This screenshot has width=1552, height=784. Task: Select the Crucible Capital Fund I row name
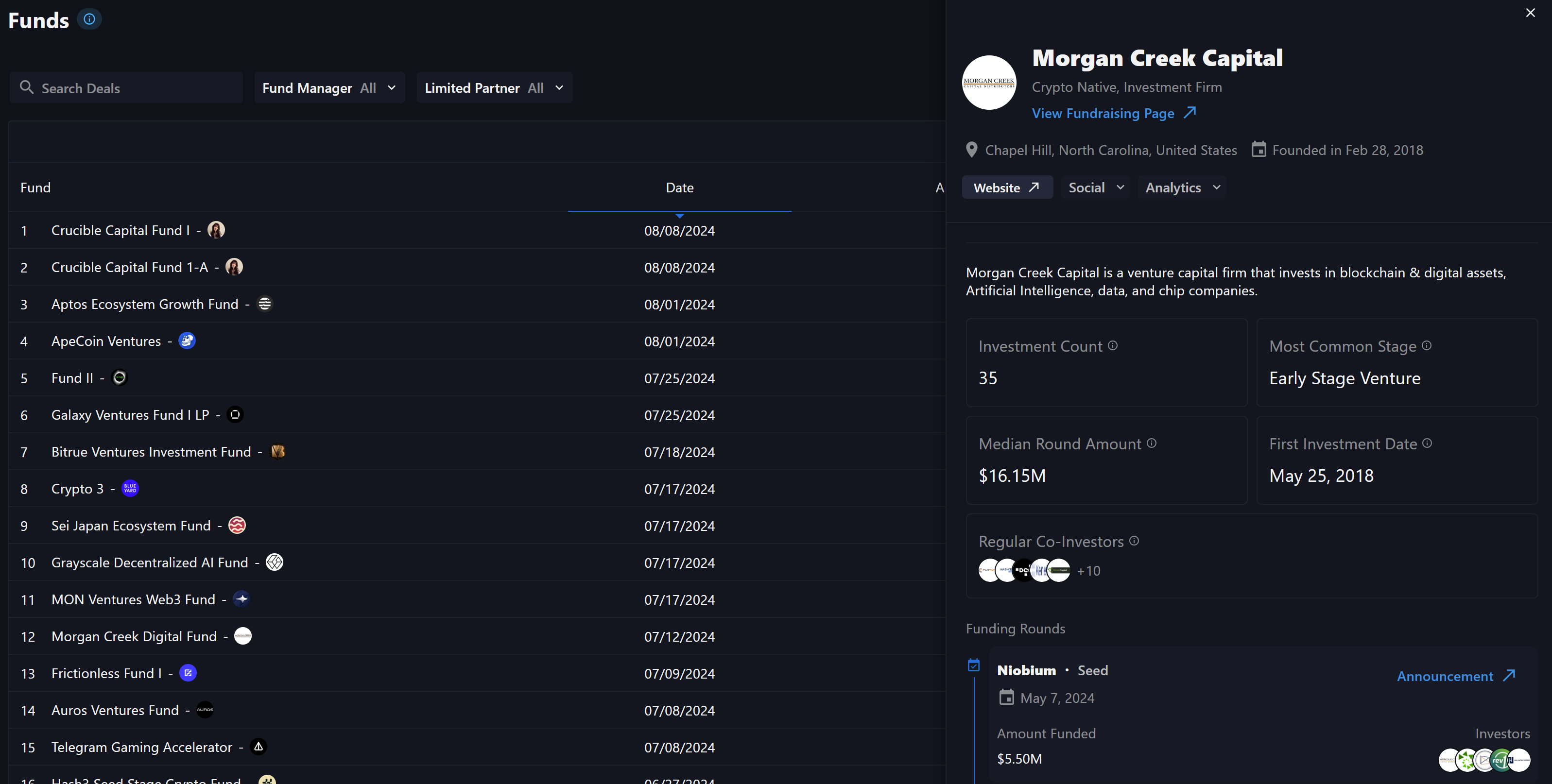coord(120,230)
